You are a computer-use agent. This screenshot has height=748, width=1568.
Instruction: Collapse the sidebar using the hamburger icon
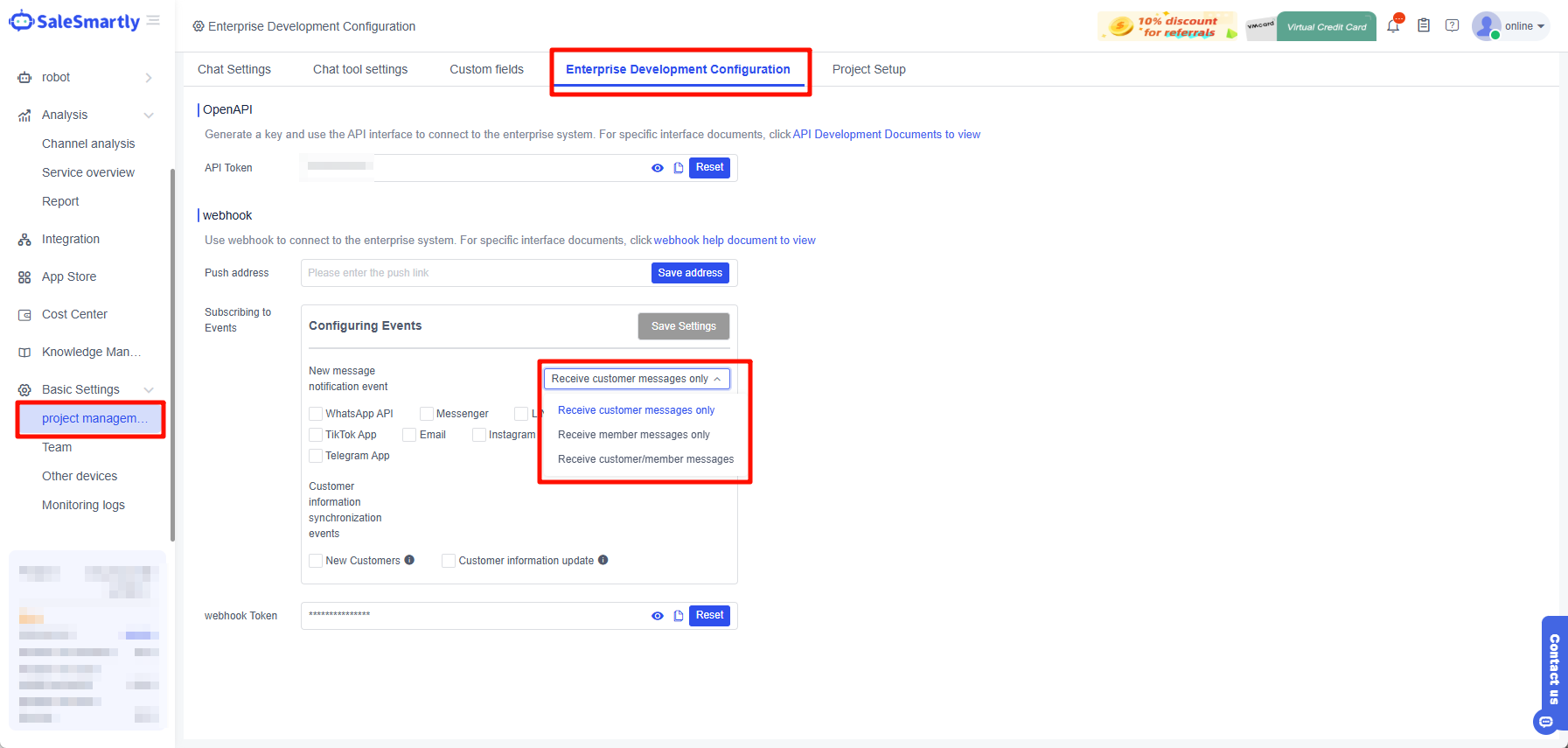(x=153, y=20)
